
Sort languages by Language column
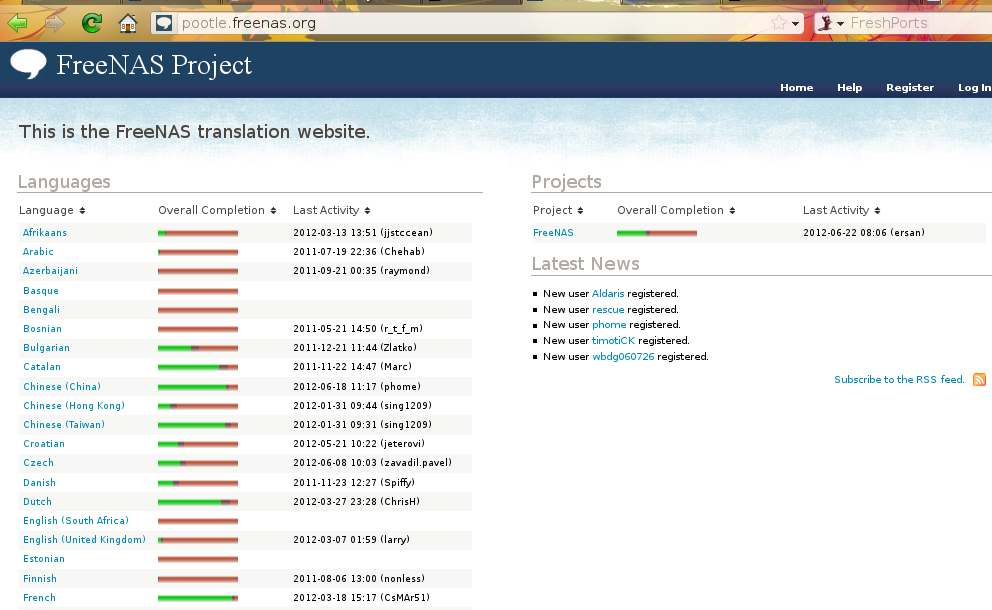(x=52, y=210)
